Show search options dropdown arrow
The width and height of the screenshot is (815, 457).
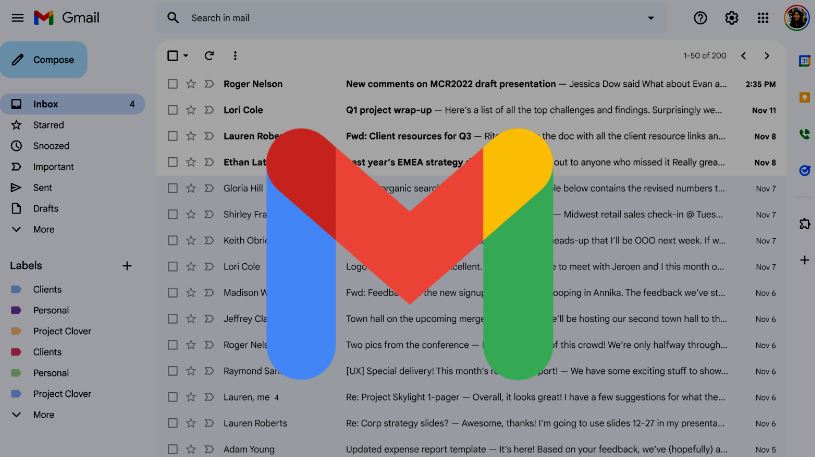click(650, 18)
